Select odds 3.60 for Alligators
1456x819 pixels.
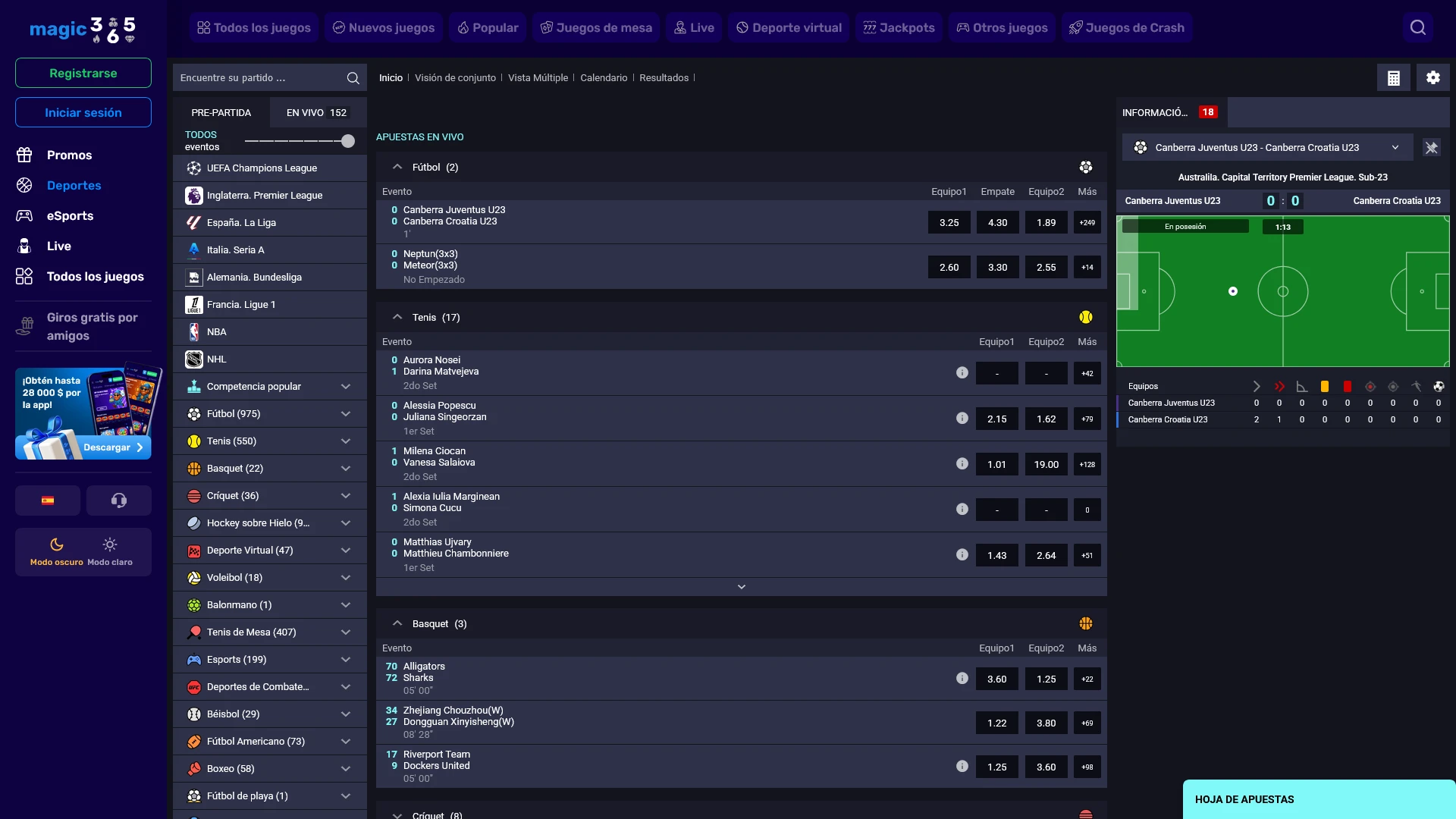[997, 679]
